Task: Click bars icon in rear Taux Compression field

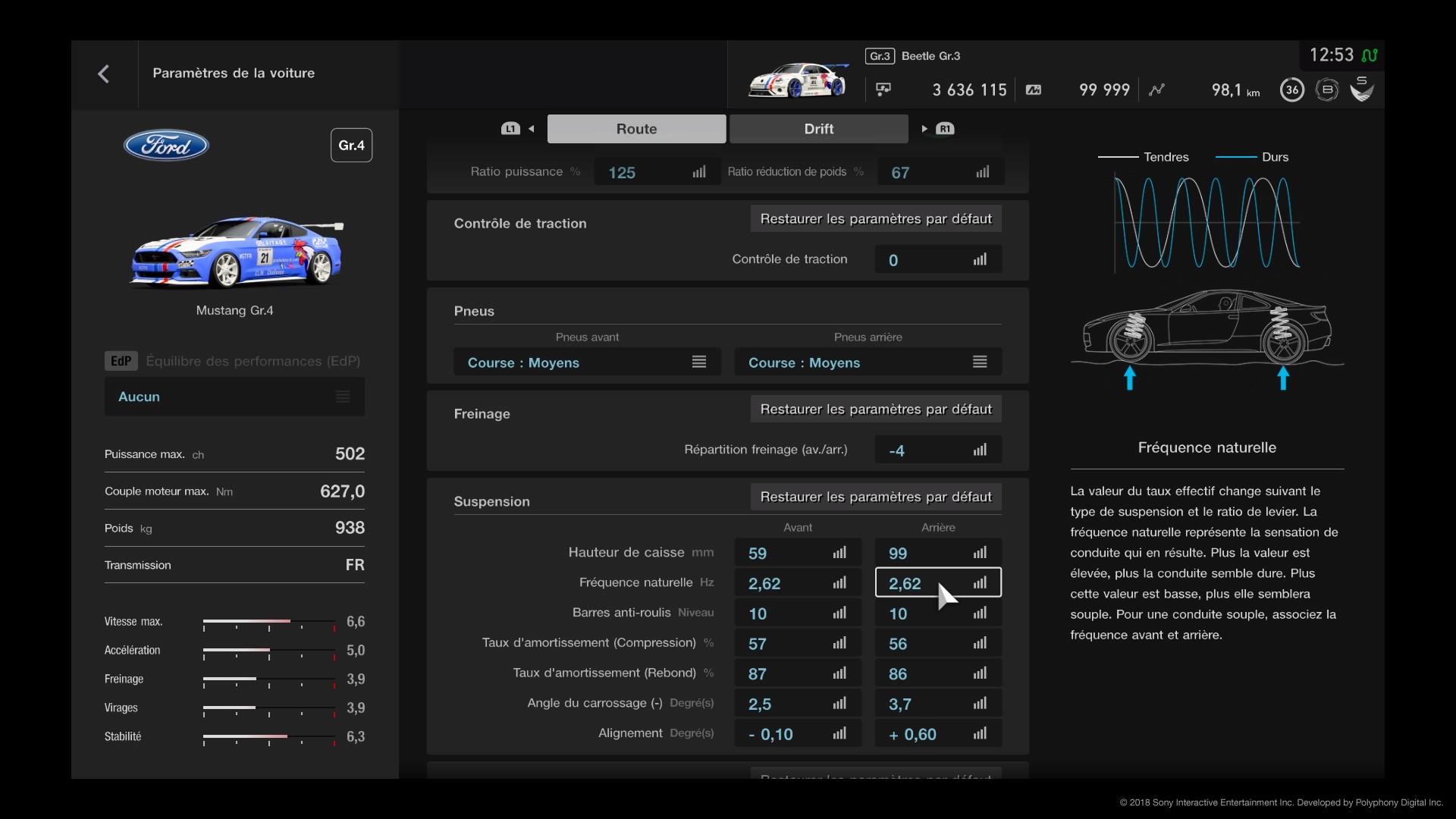Action: pyautogui.click(x=981, y=643)
